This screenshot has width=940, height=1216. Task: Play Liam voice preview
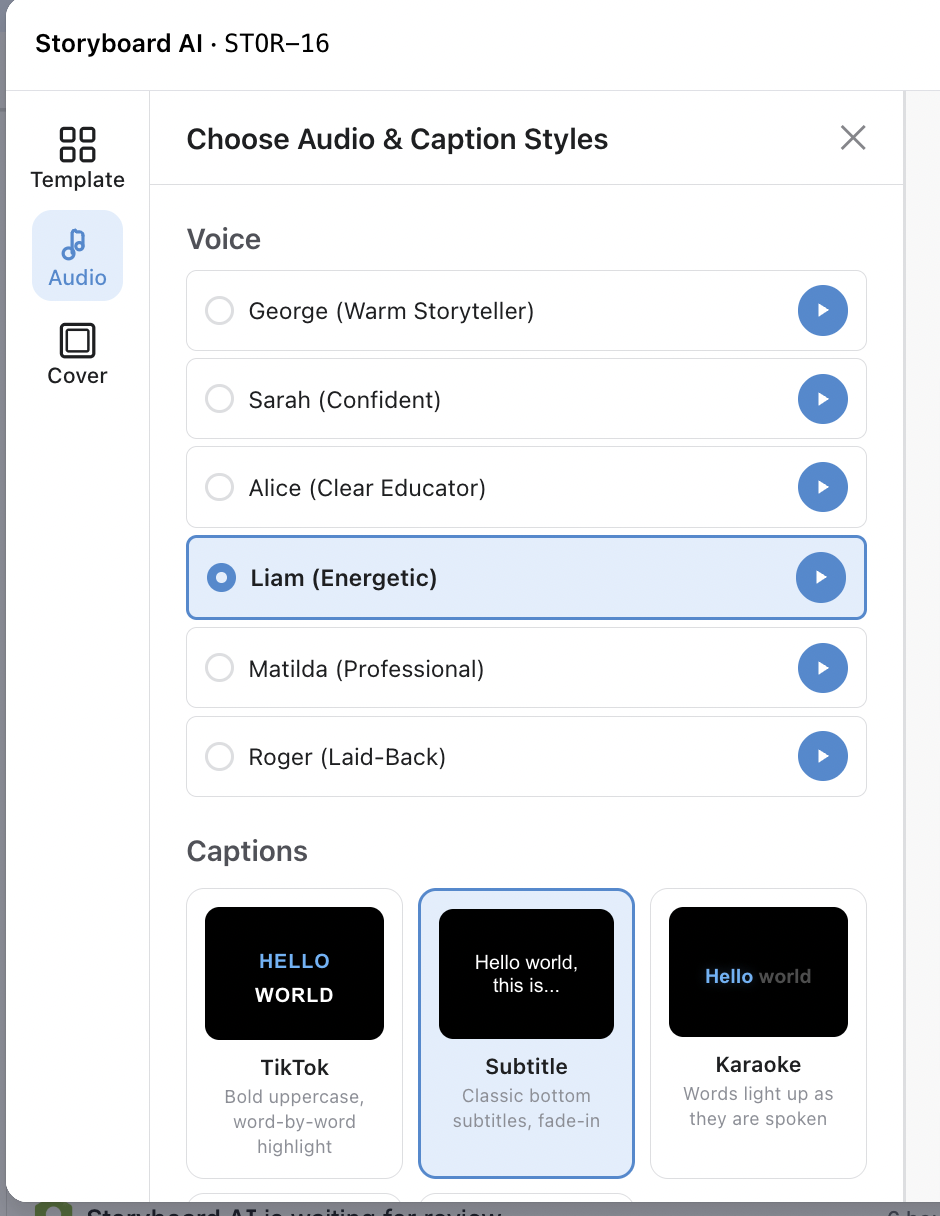(x=821, y=577)
